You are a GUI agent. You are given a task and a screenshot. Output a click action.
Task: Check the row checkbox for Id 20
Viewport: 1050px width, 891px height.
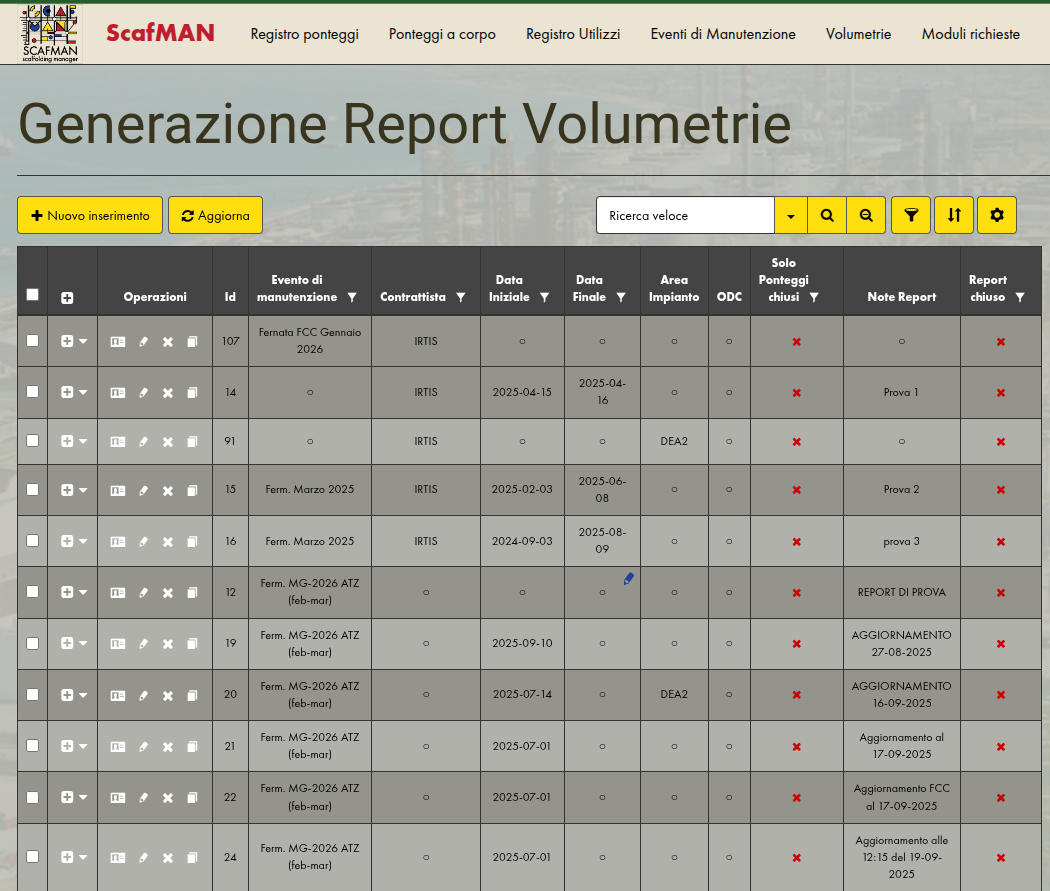pos(32,694)
